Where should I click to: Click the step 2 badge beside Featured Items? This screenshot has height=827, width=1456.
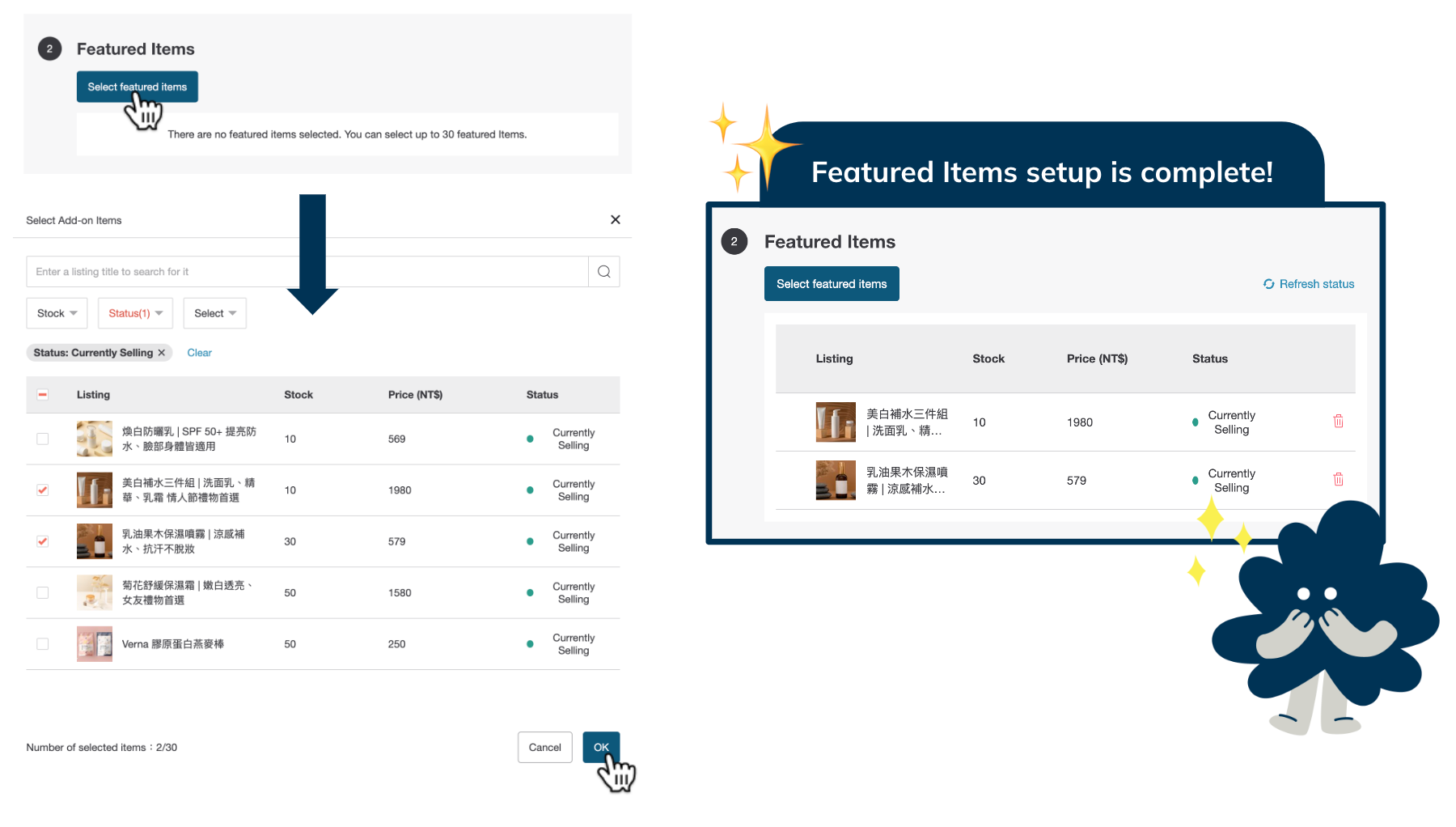(x=734, y=241)
